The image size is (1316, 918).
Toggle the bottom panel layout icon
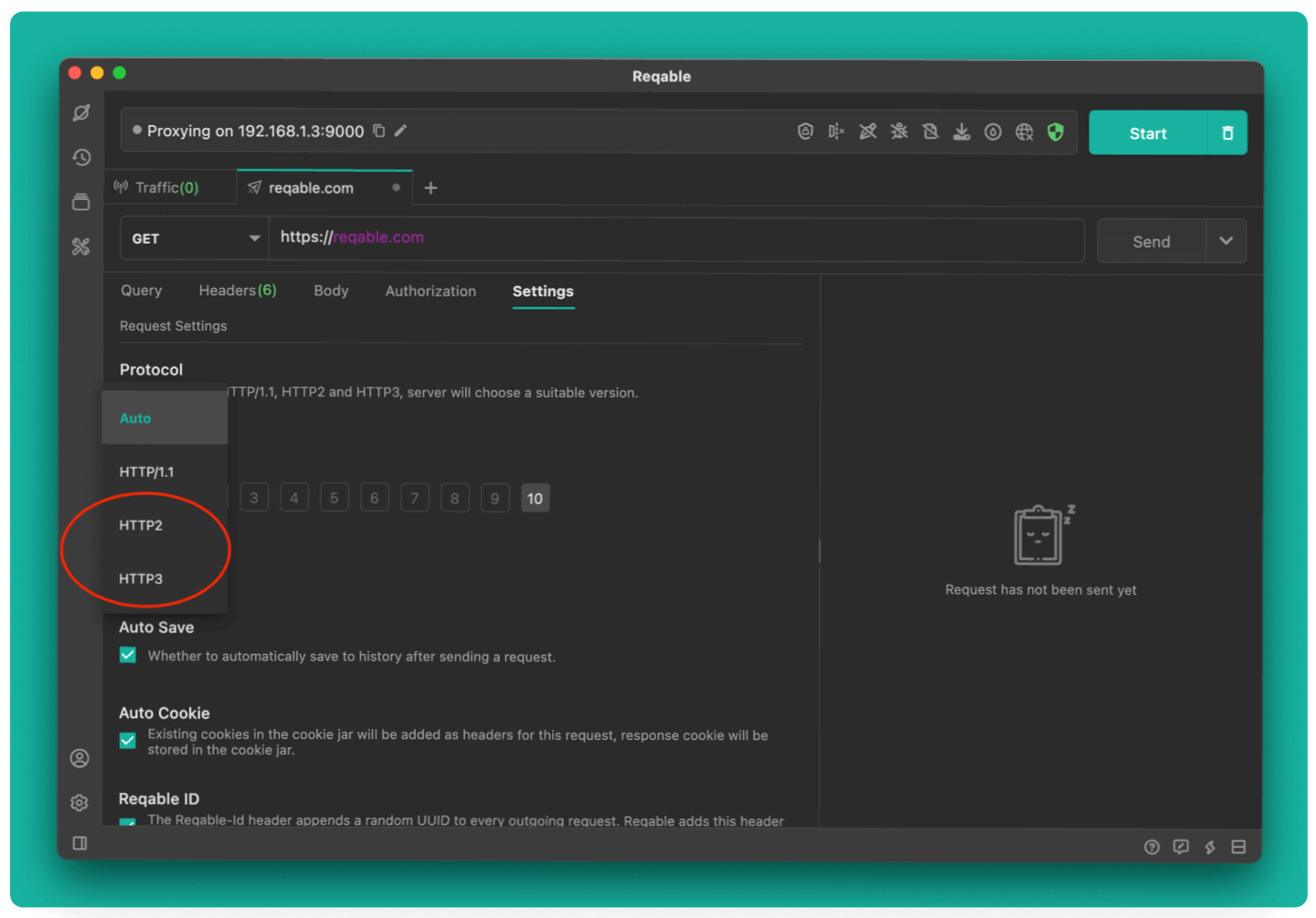(x=1238, y=847)
